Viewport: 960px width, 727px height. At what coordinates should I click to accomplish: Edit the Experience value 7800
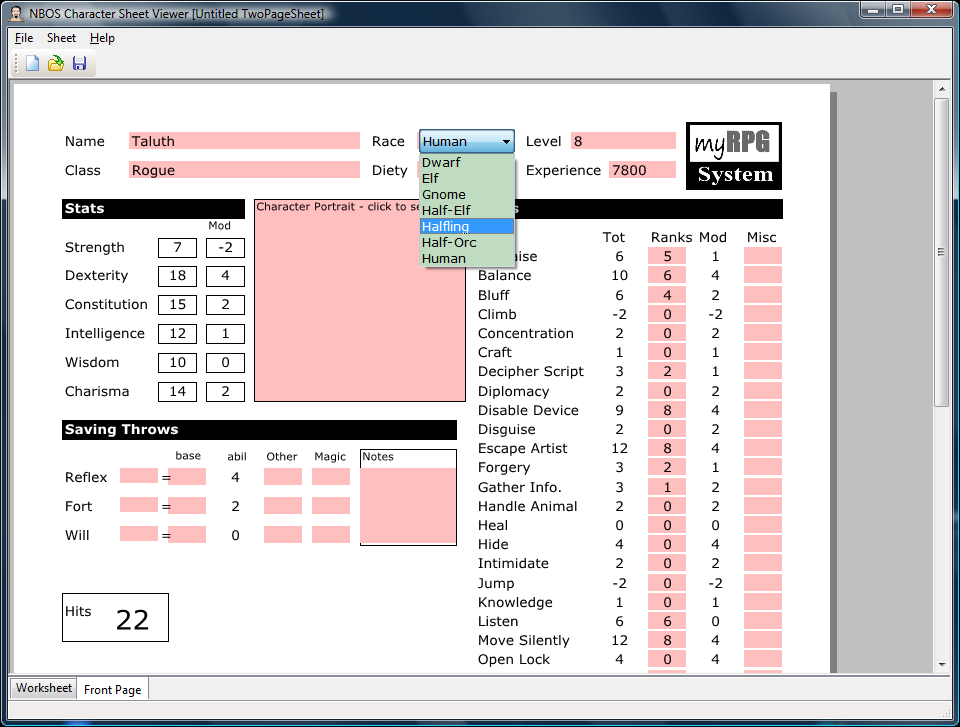(641, 170)
